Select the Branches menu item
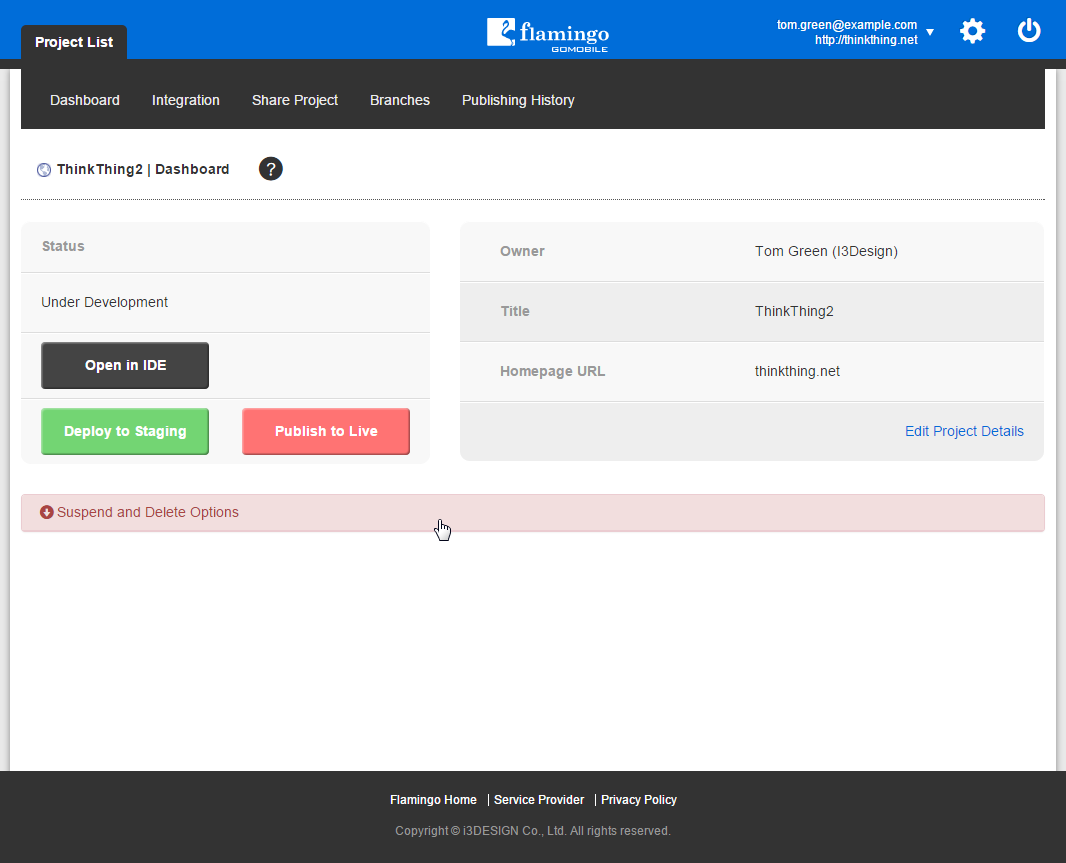Viewport: 1066px width, 863px height. tap(400, 100)
